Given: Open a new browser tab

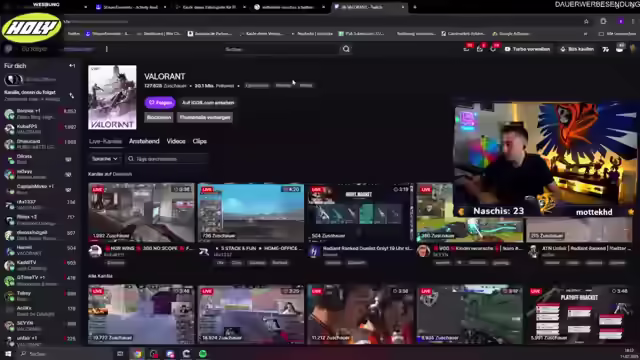Looking at the screenshot, I should click(415, 7).
